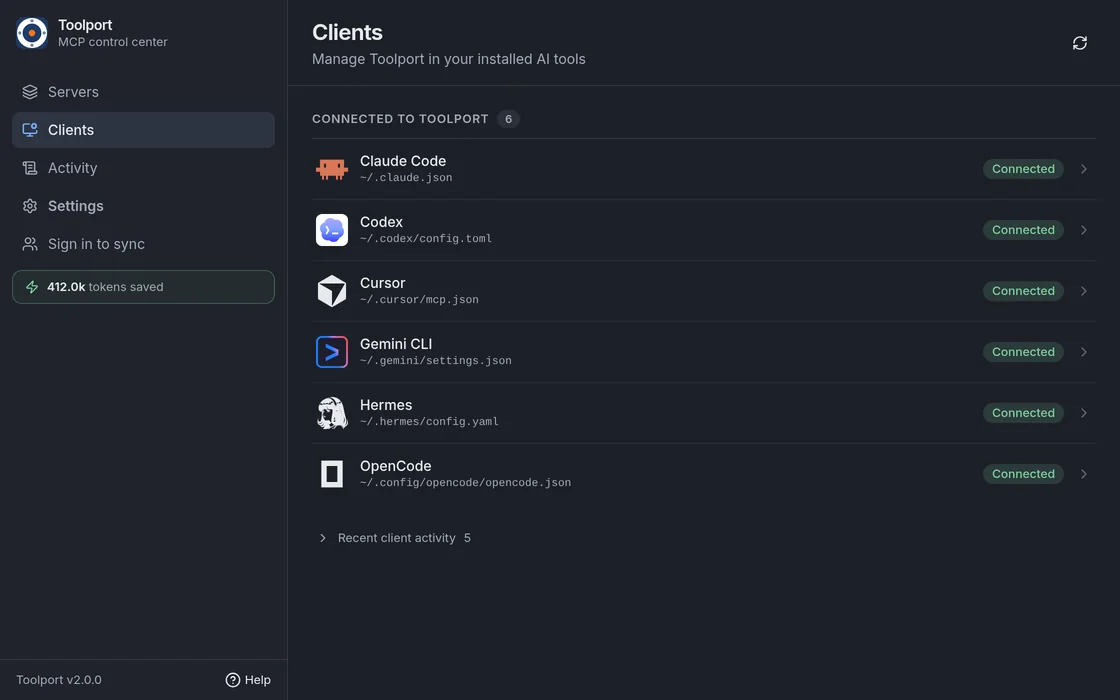Viewport: 1120px width, 700px height.
Task: Click the ~/.config/opencode/opencode.json path
Action: click(465, 483)
